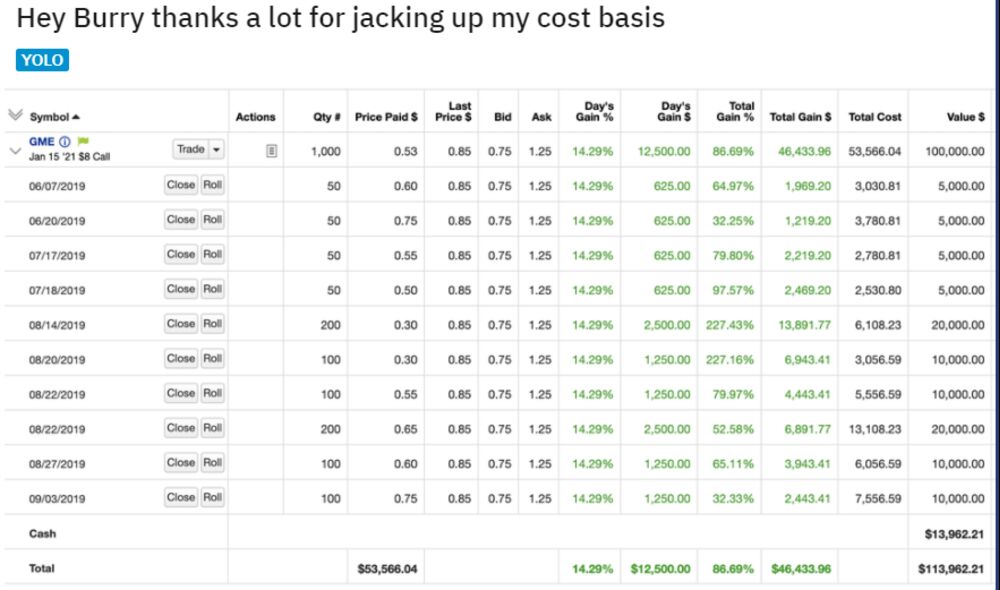Click the GME info icon
1000x590 pixels.
tap(64, 142)
